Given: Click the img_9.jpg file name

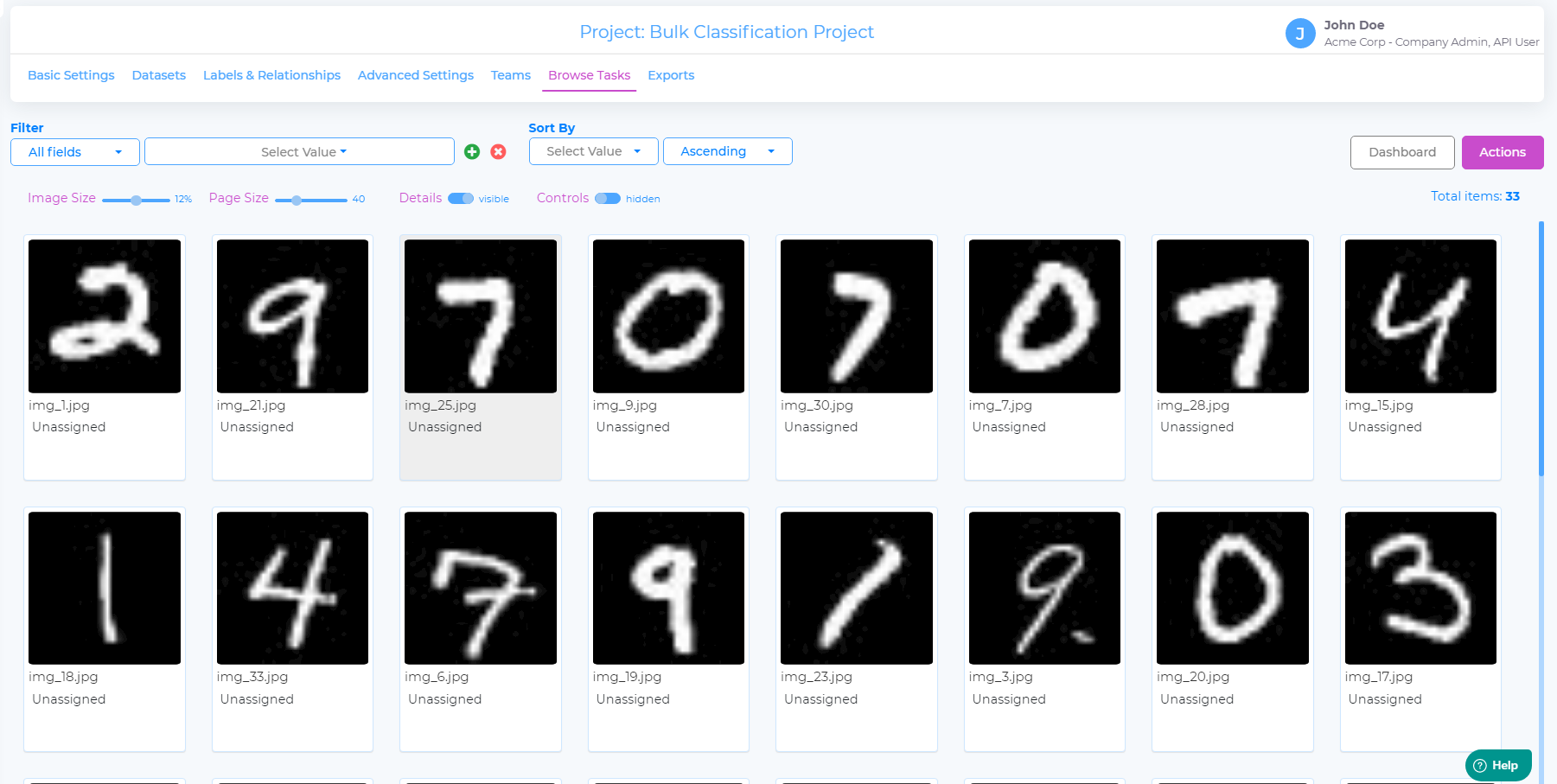Looking at the screenshot, I should point(624,405).
